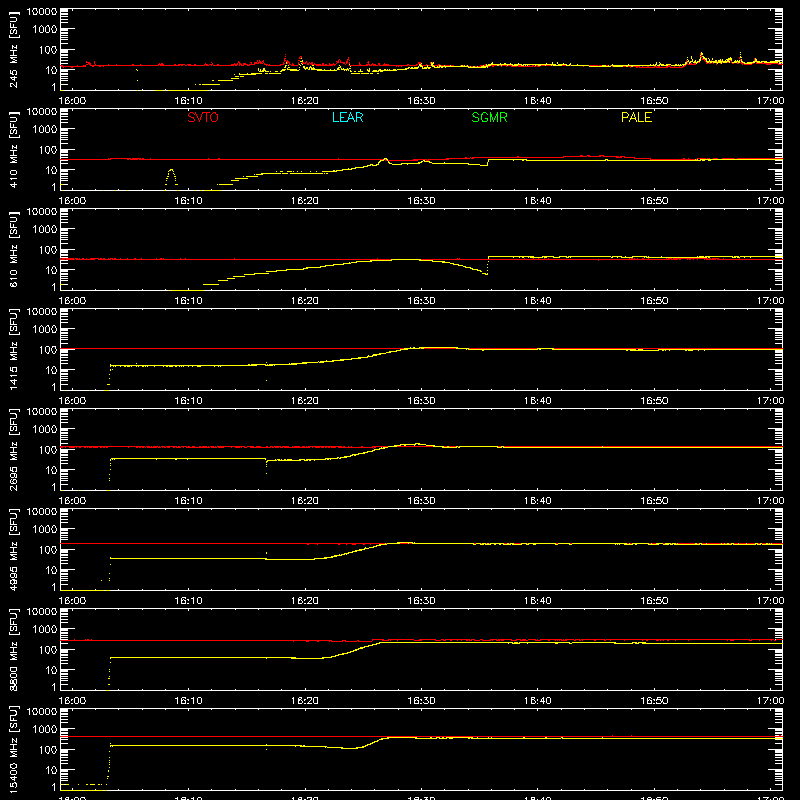This screenshot has width=800, height=800.
Task: Click the 16:10 time label of 245 MHz panel
Action: (188, 101)
